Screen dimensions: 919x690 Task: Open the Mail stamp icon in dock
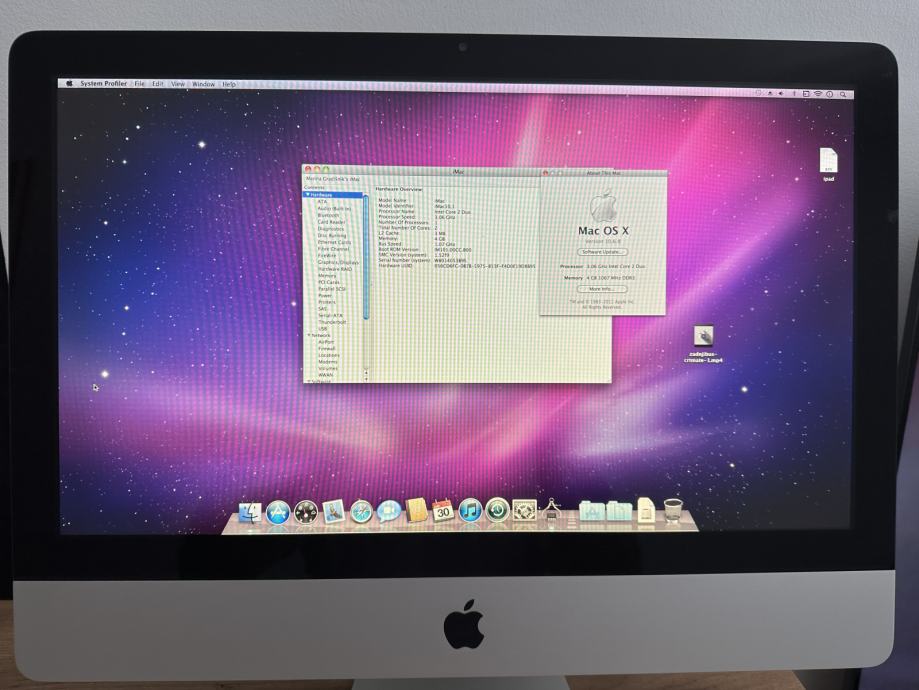click(x=333, y=512)
